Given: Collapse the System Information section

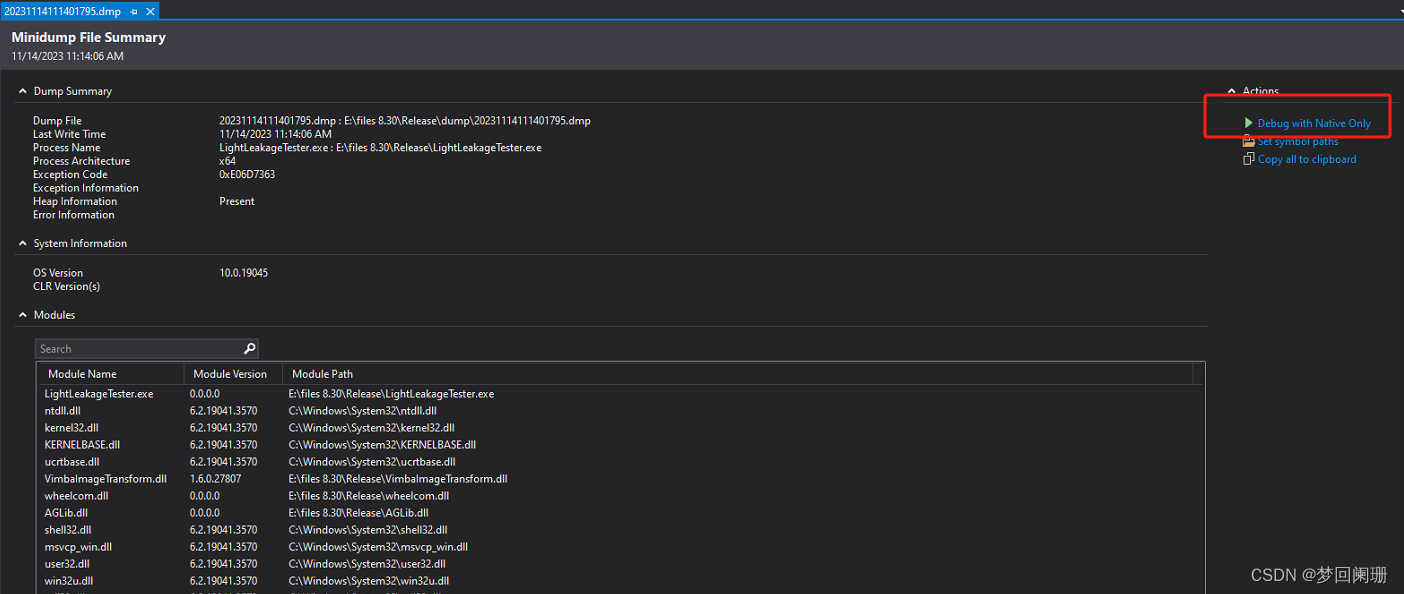Looking at the screenshot, I should pyautogui.click(x=23, y=243).
